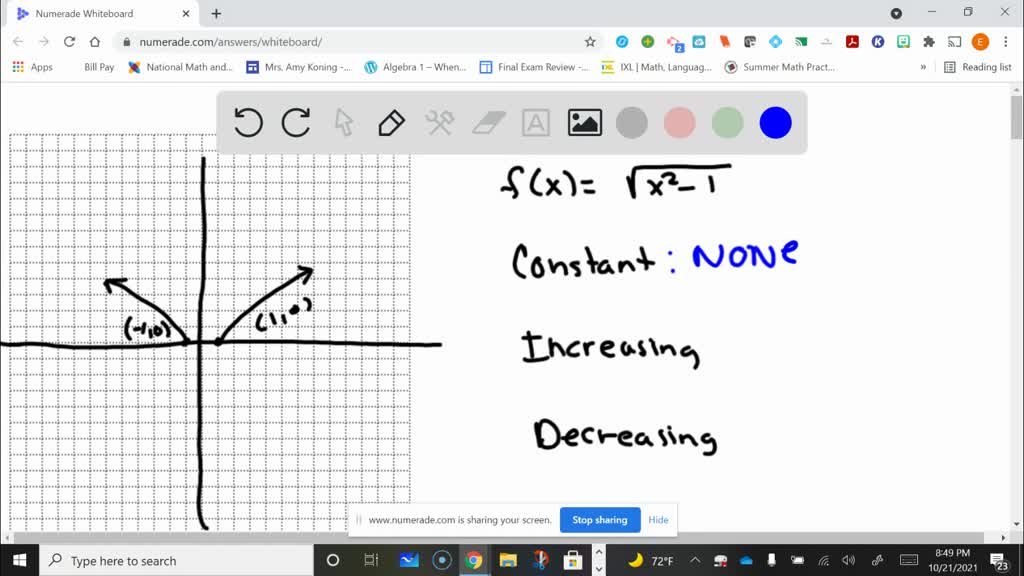Hide the screen sharing notification bar
This screenshot has width=1024, height=576.
(x=658, y=520)
